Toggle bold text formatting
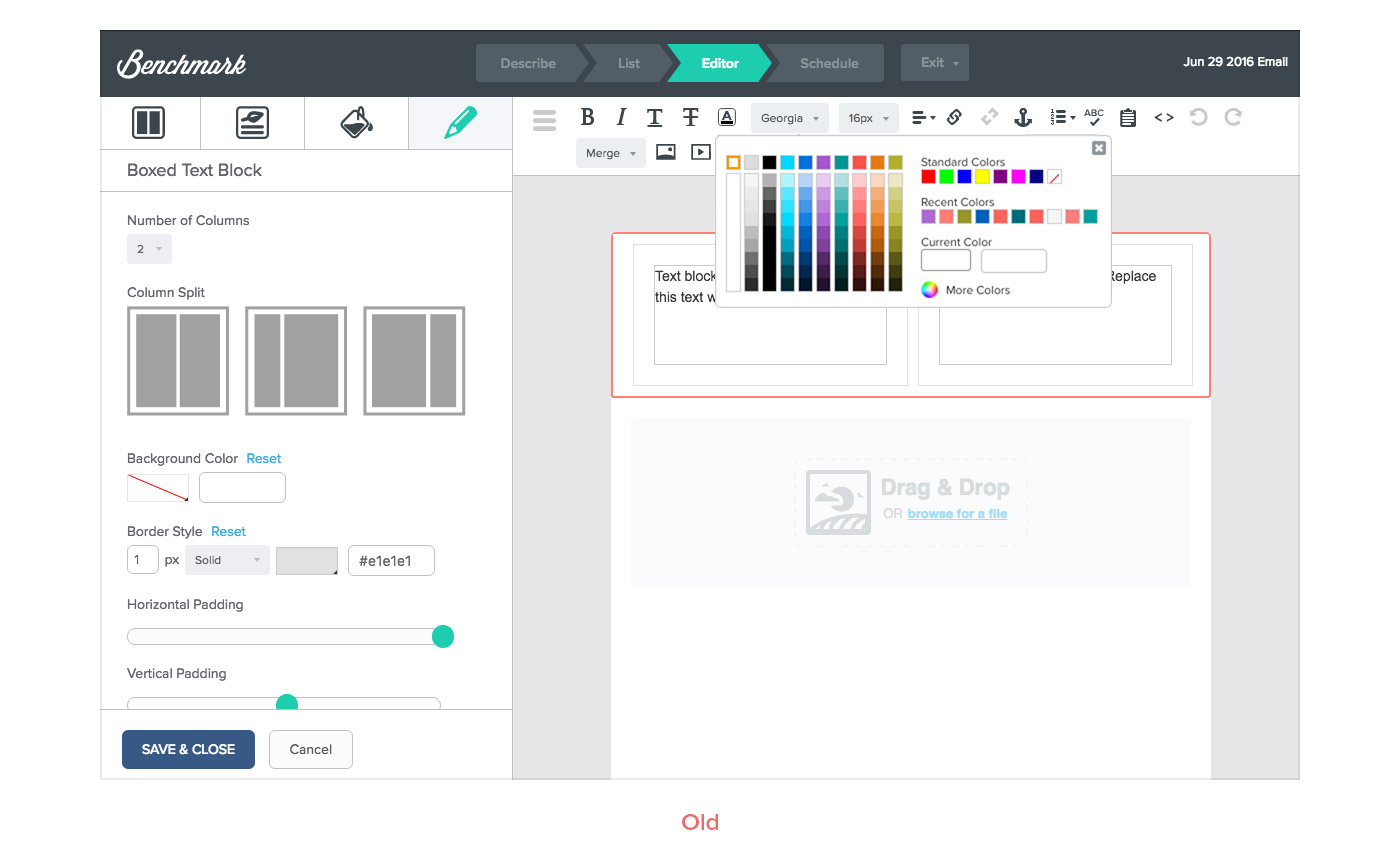 [x=587, y=118]
